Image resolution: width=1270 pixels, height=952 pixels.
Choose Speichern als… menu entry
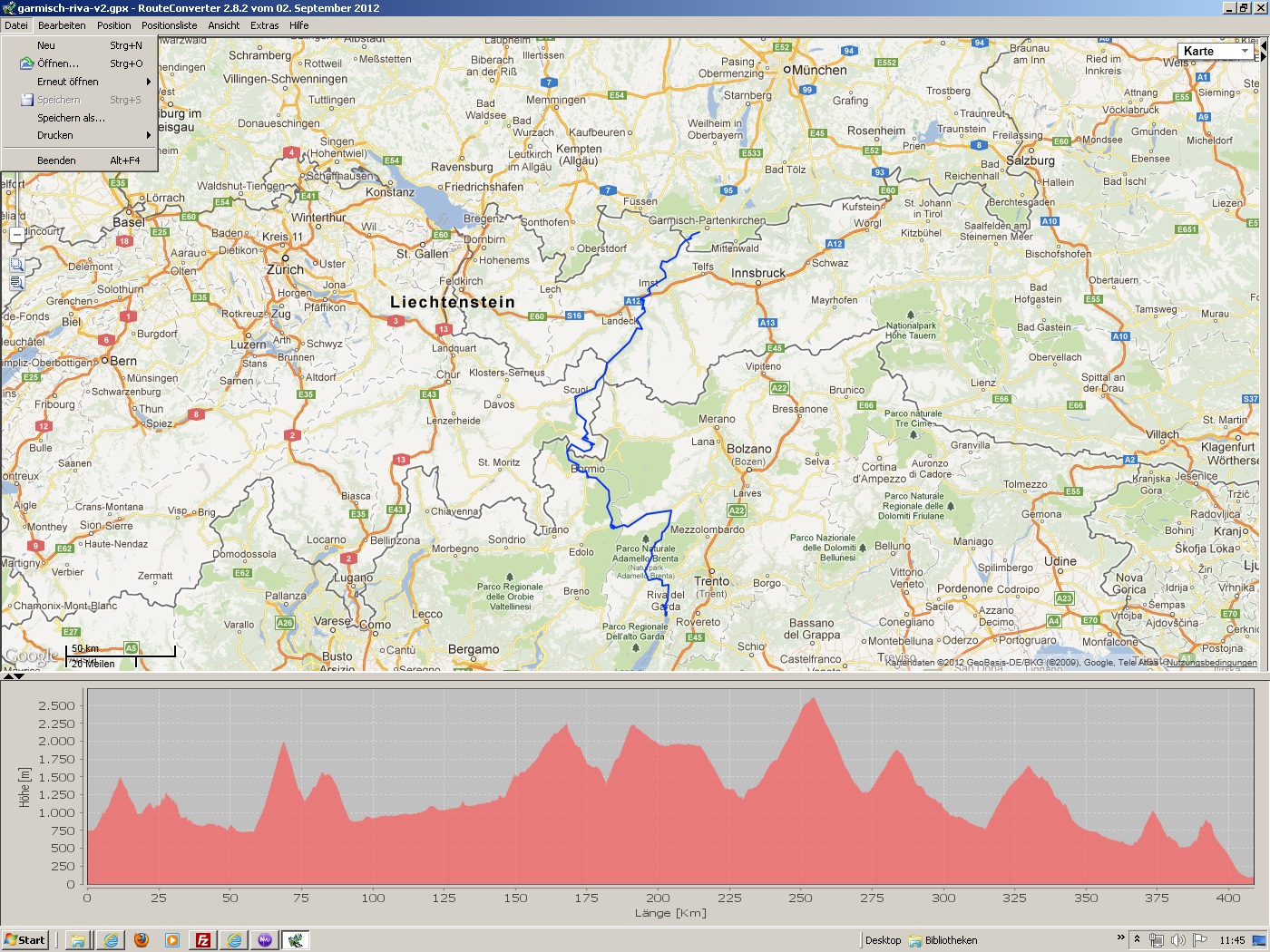(80, 118)
